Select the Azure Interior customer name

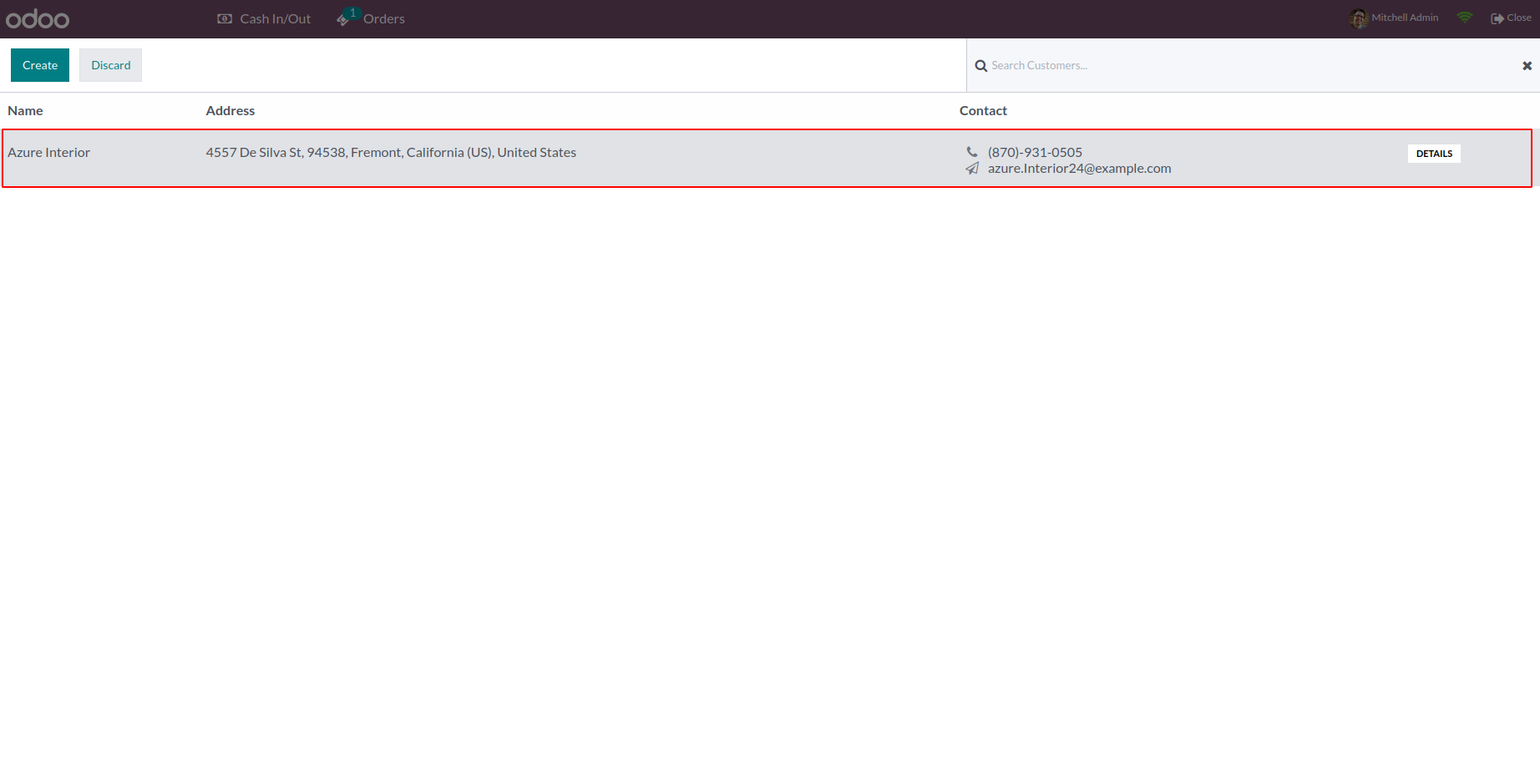click(49, 152)
